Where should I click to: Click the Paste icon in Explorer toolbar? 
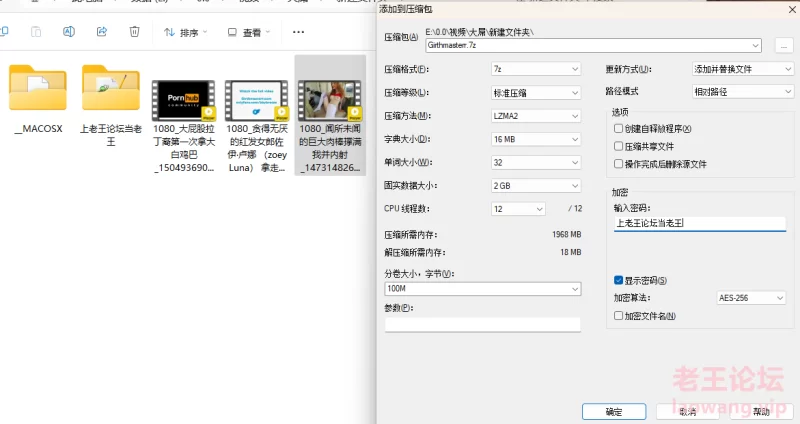click(x=36, y=32)
